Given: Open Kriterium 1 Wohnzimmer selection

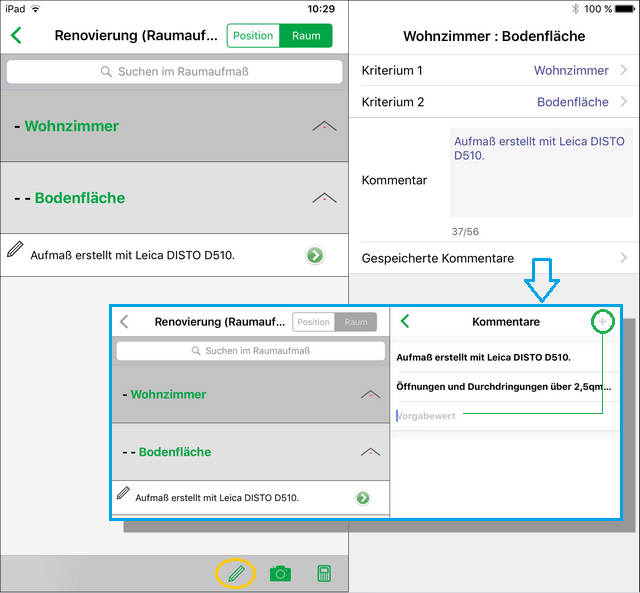Looking at the screenshot, I should pyautogui.click(x=494, y=71).
